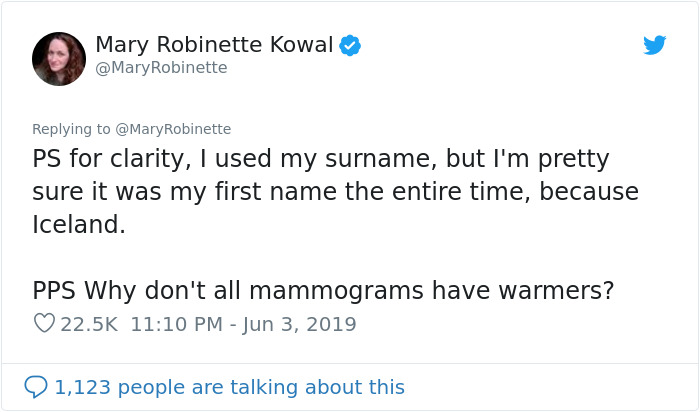Click the '1,123' number in the footer
Viewport: 700px width, 412px height.
click(83, 386)
